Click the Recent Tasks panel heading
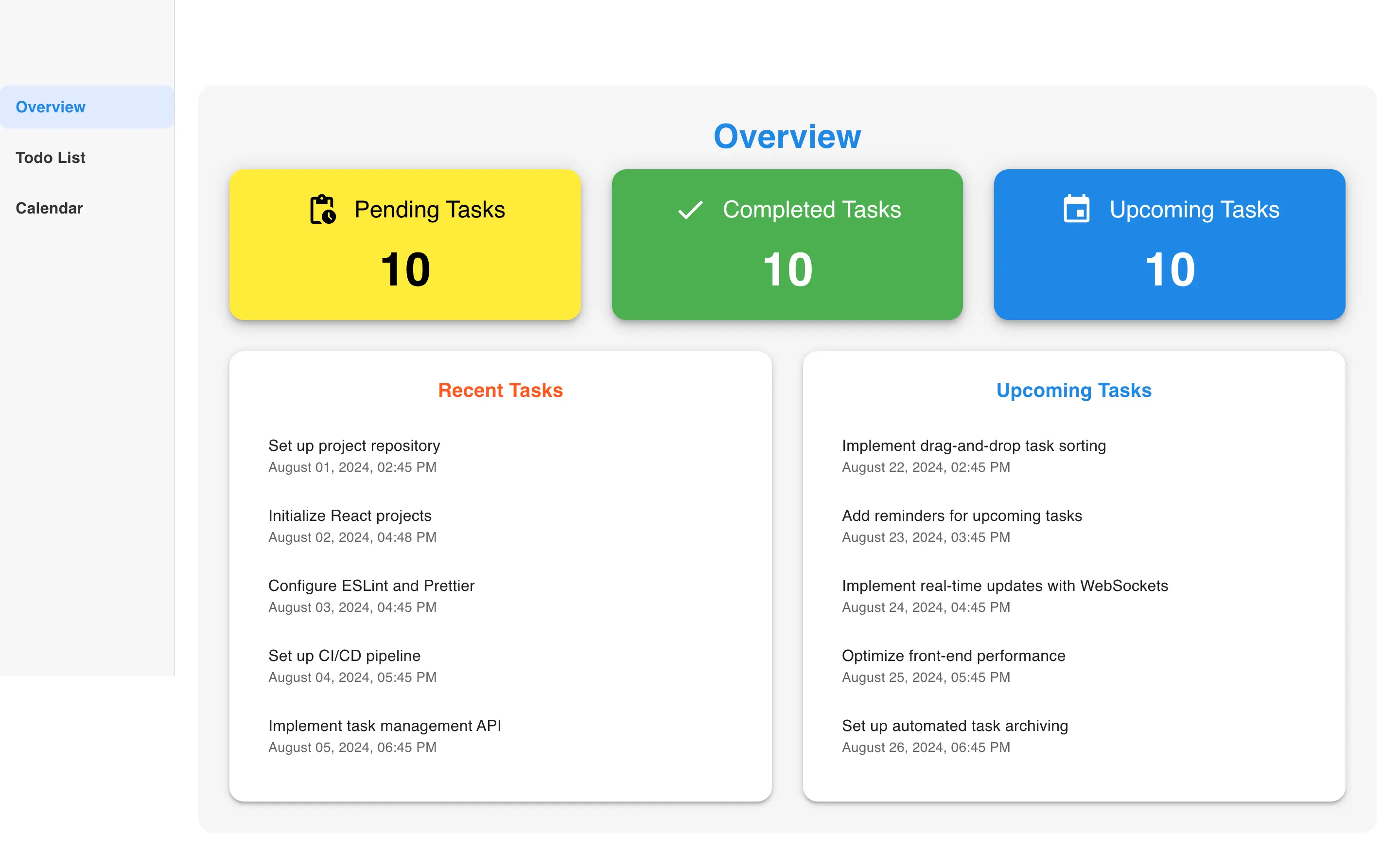Screen dimensions: 1400x856 coord(500,391)
